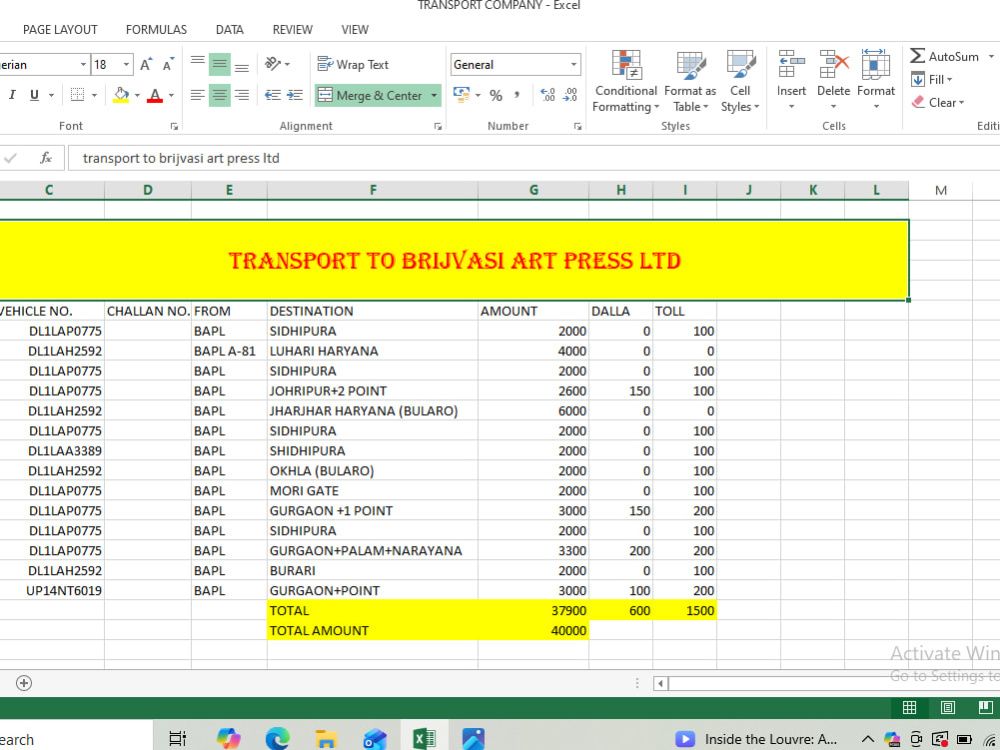Switch to Page Layout view in status bar
This screenshot has width=1000, height=750.
pos(948,707)
